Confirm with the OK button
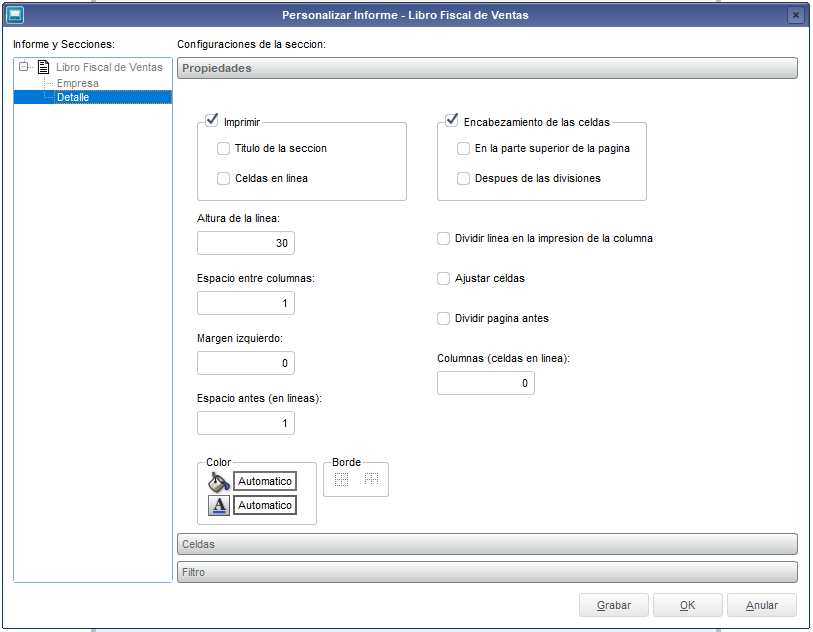Viewport: 813px width, 632px height. click(688, 605)
